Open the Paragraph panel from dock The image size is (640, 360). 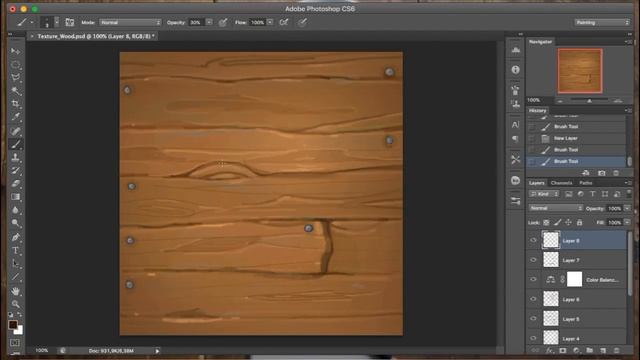pyautogui.click(x=516, y=139)
